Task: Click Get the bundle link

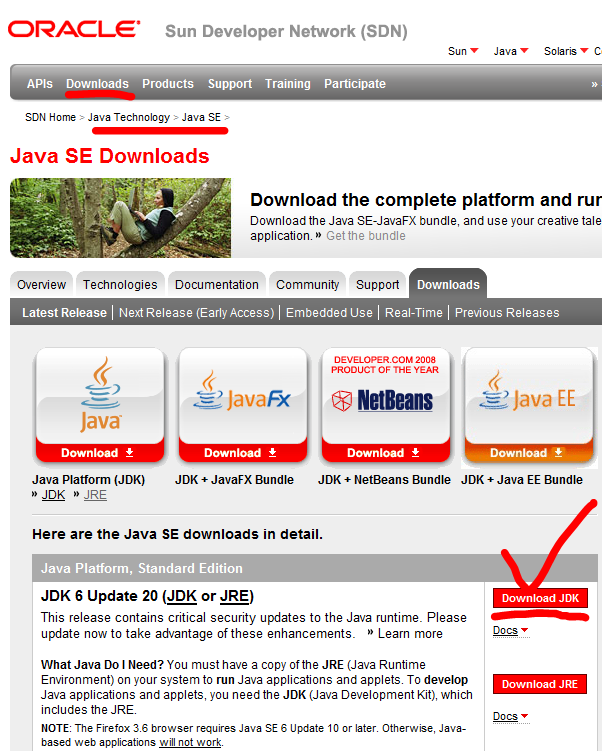Action: pos(366,236)
